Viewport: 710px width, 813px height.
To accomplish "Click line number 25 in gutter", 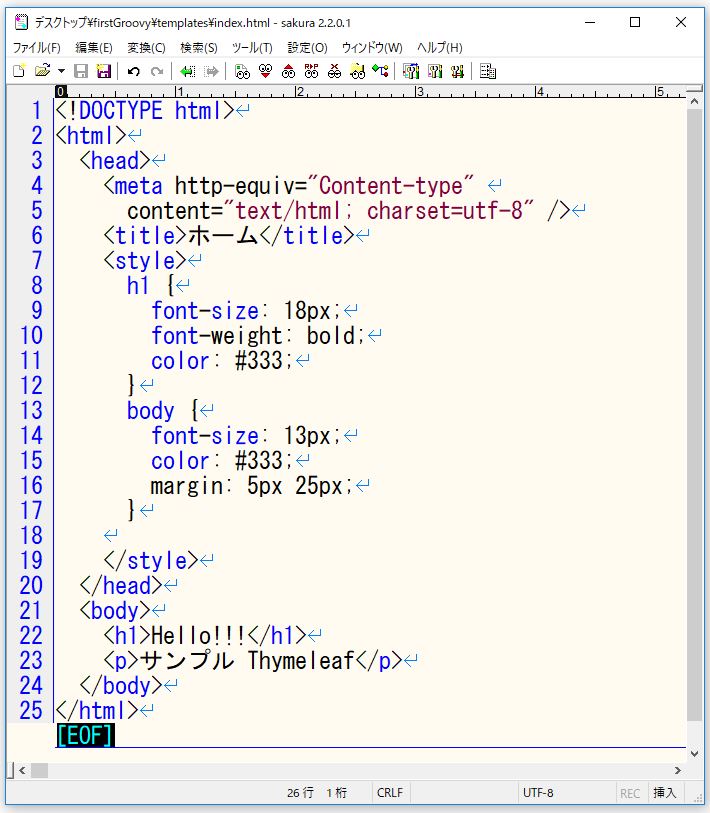I will (31, 710).
